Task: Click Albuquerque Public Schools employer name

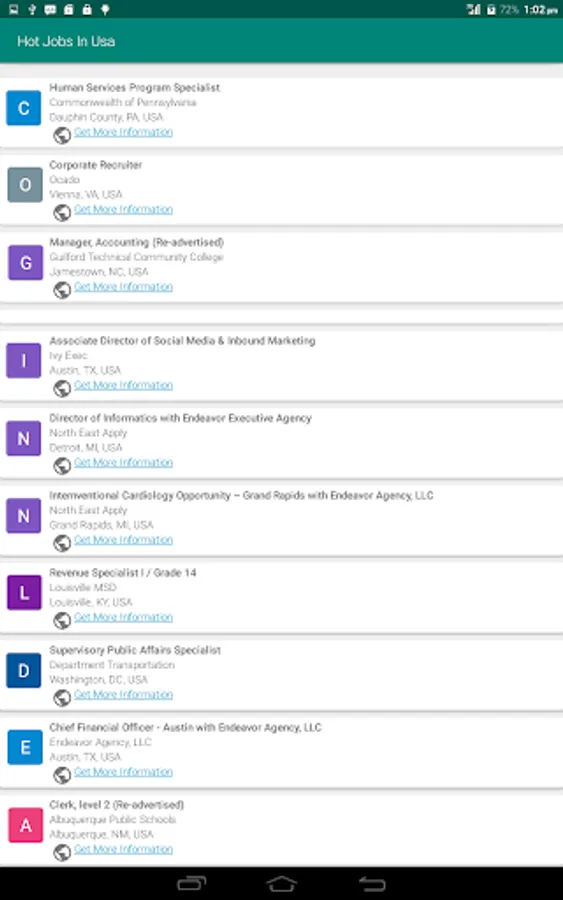Action: coord(112,820)
